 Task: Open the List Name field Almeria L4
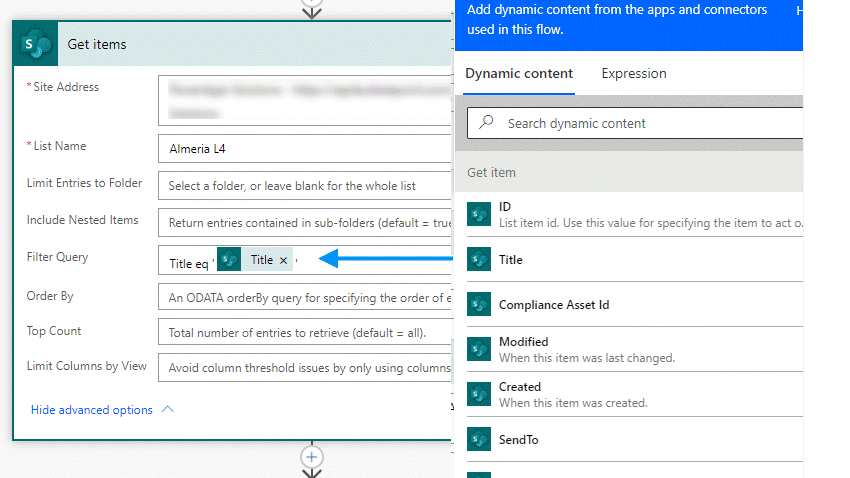click(305, 148)
